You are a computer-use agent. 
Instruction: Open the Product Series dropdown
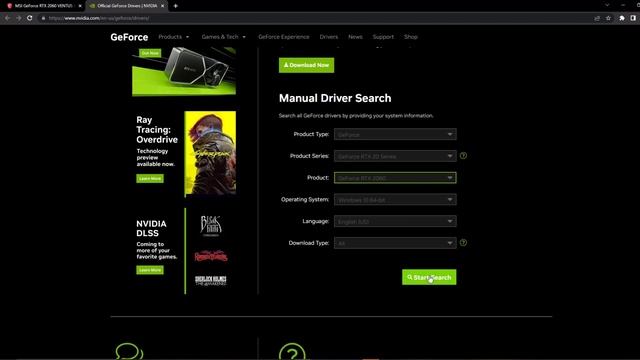[x=395, y=156]
